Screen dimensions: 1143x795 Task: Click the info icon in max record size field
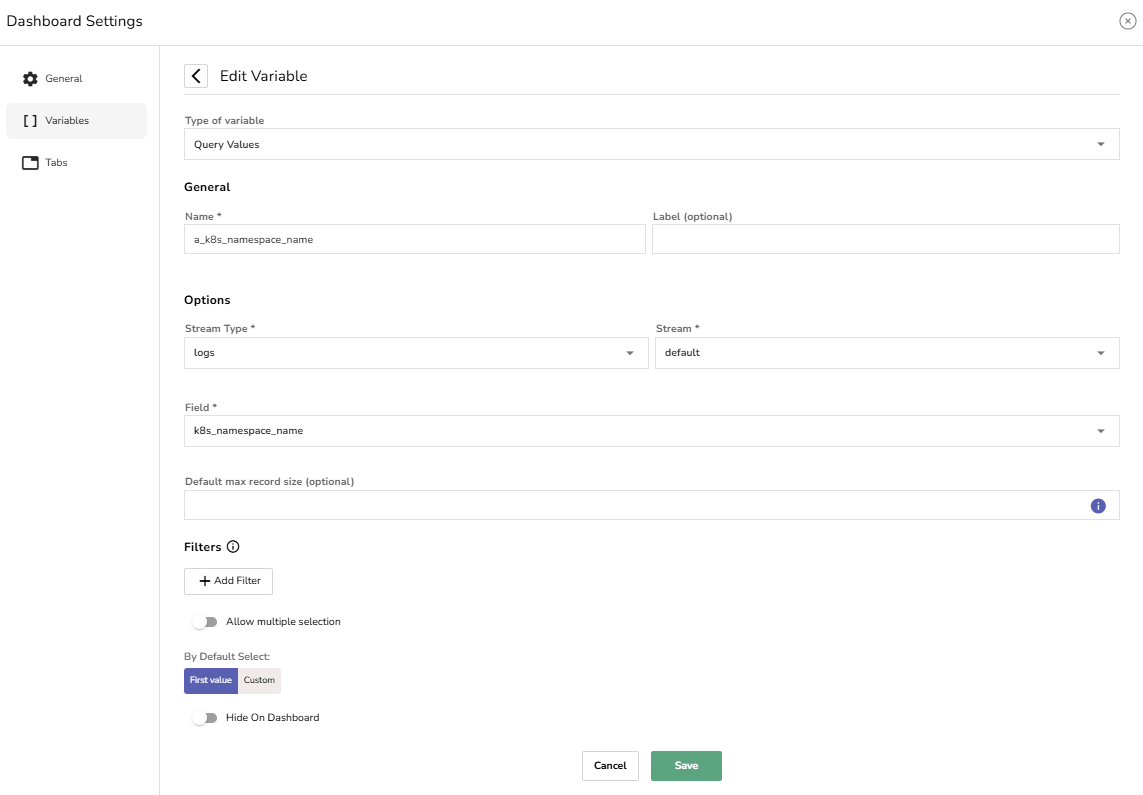[1098, 506]
